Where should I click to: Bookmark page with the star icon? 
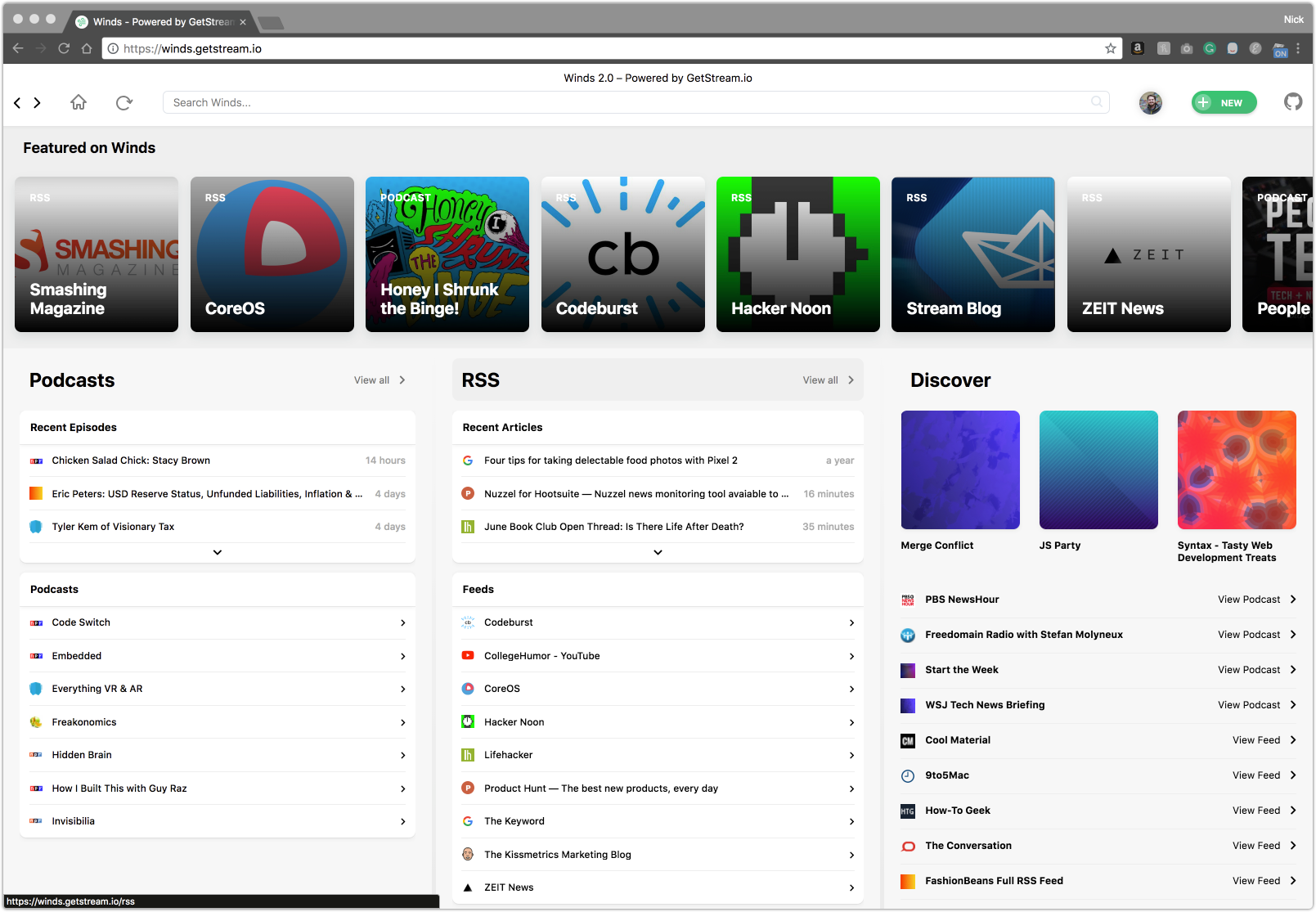point(1110,49)
